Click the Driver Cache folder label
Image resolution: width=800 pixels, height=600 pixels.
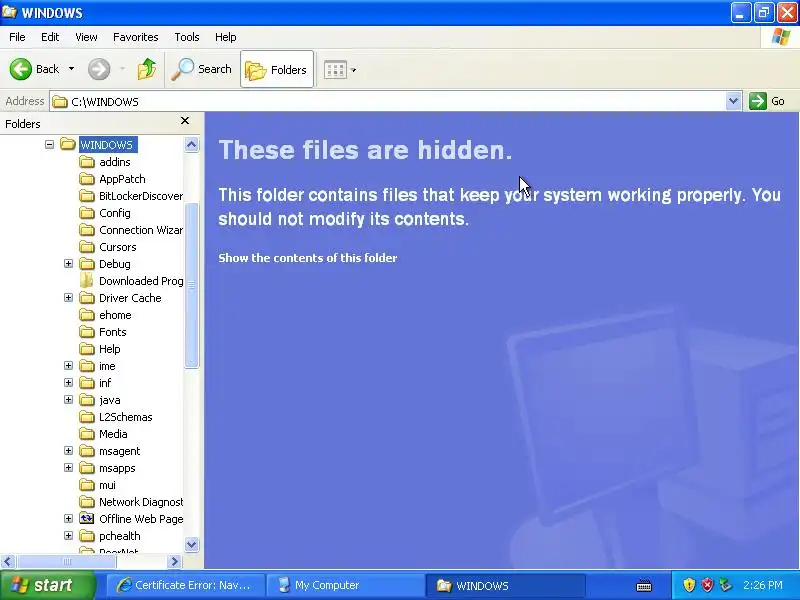[x=130, y=298]
